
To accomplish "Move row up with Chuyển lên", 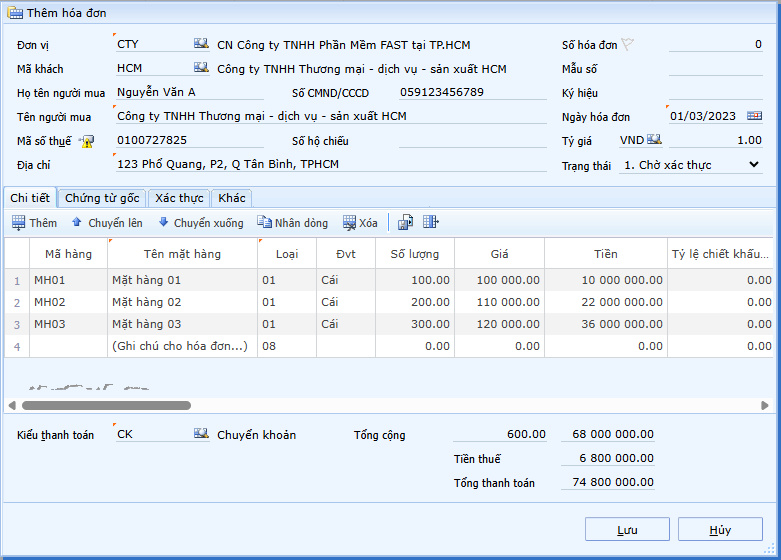I will point(106,223).
